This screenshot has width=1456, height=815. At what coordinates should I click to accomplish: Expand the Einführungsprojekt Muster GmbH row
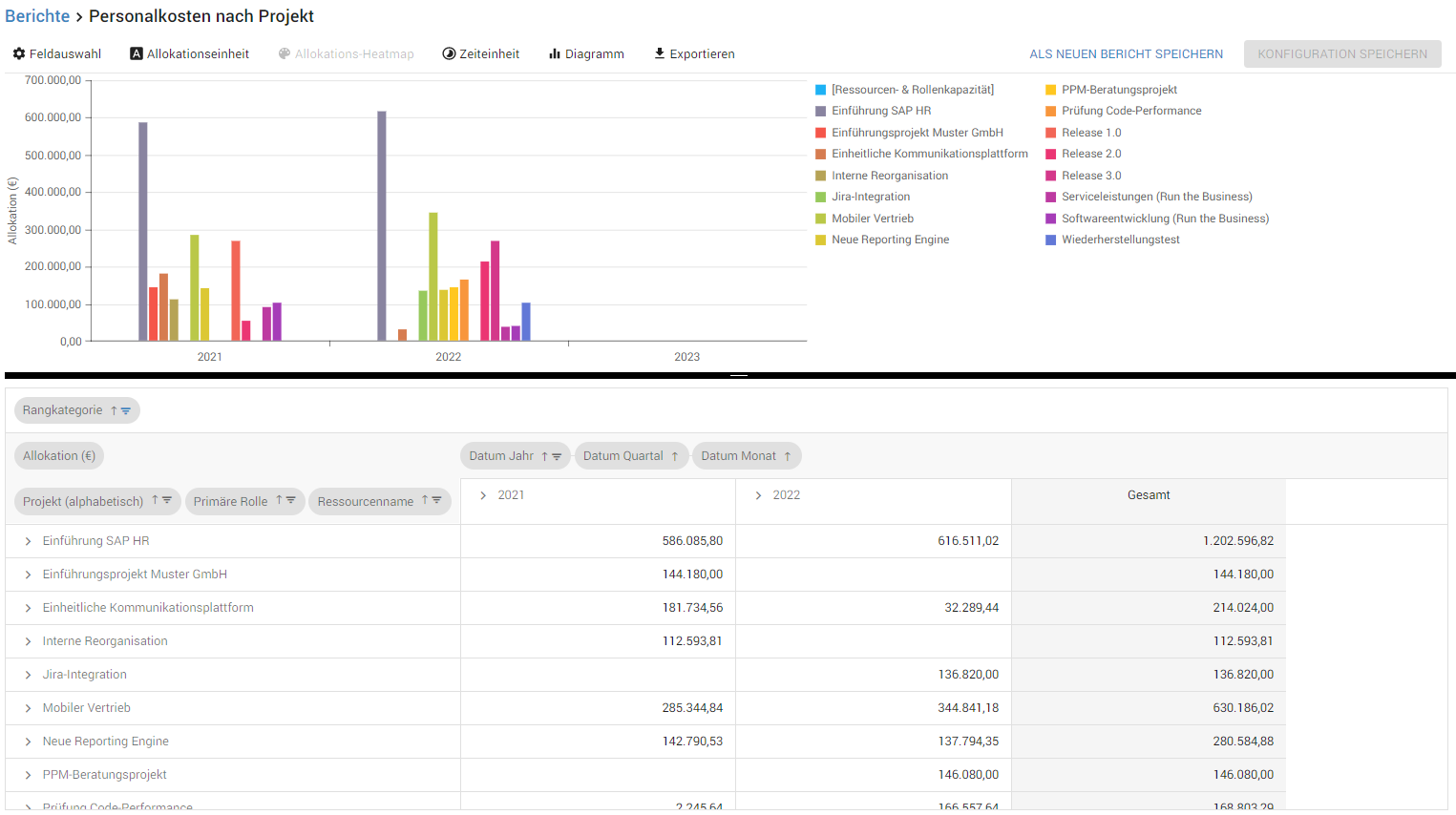coord(28,575)
